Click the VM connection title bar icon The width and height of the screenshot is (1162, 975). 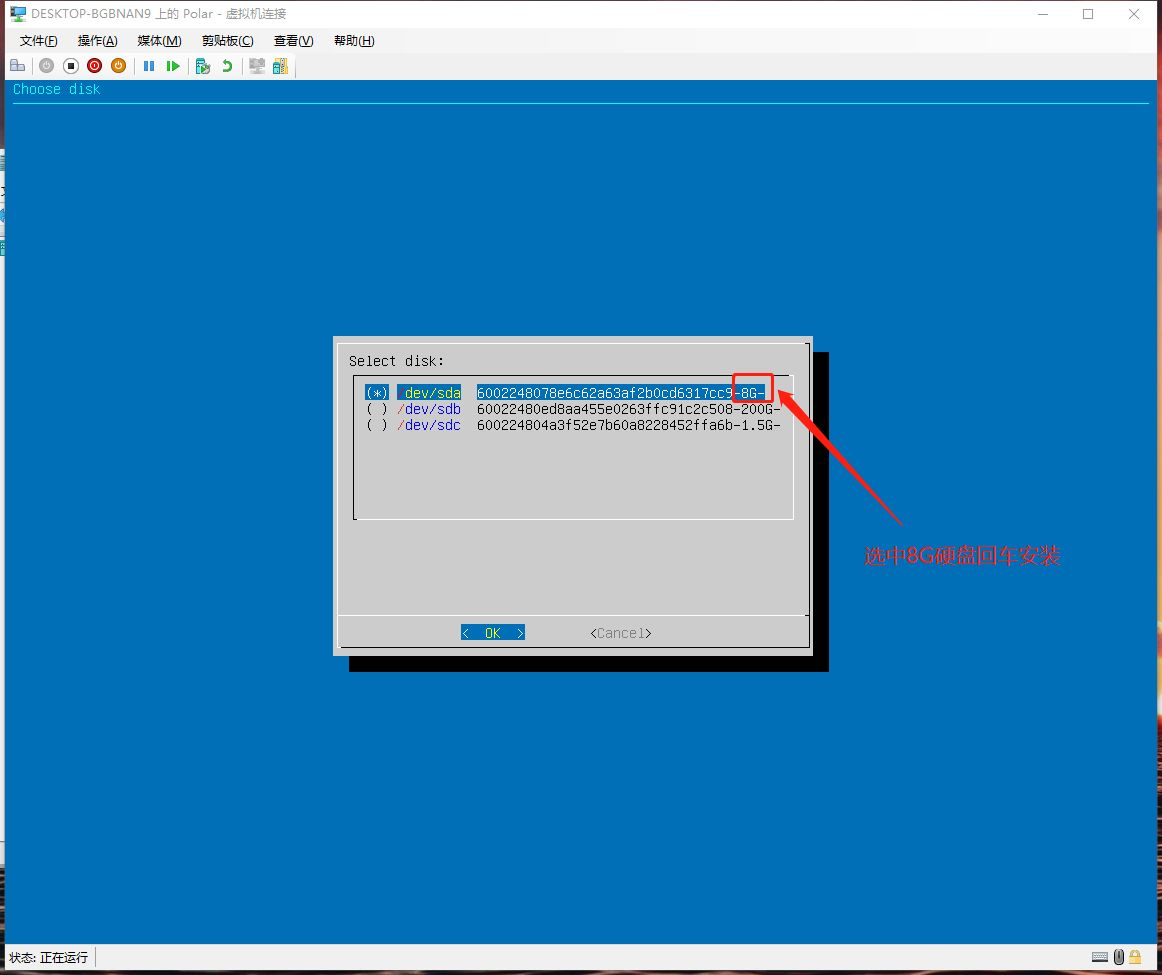(x=18, y=13)
